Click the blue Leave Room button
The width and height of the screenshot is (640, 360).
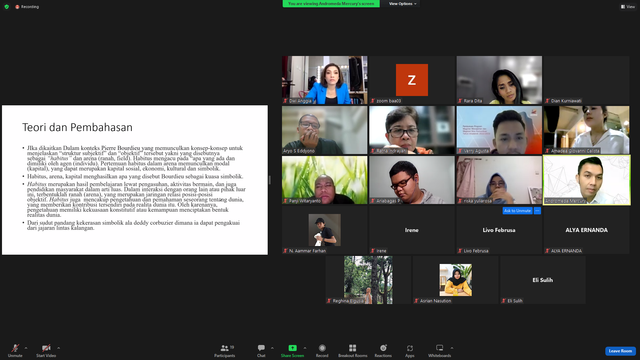(x=620, y=351)
